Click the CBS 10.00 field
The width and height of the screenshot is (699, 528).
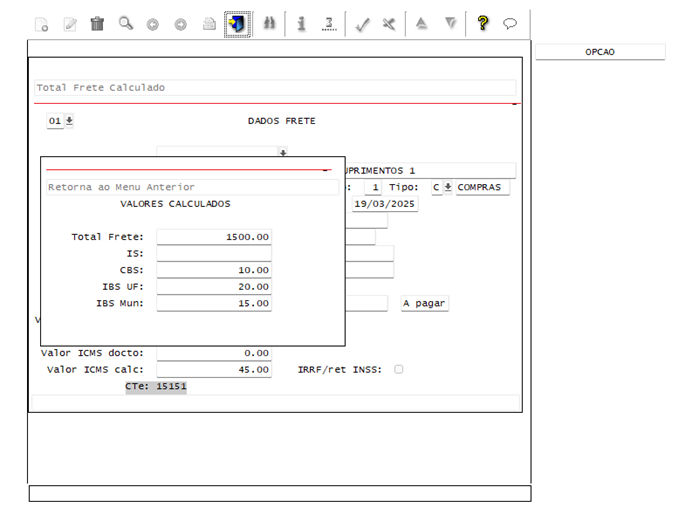tap(214, 270)
